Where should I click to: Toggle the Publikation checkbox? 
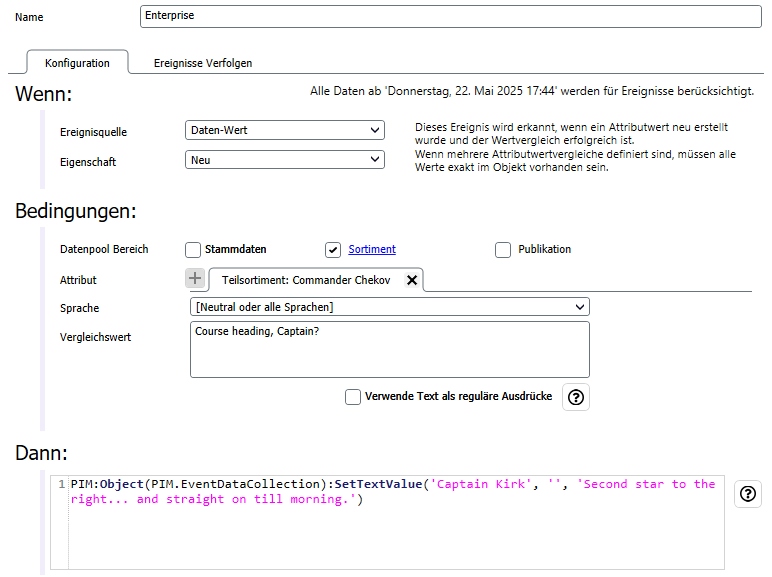[503, 250]
